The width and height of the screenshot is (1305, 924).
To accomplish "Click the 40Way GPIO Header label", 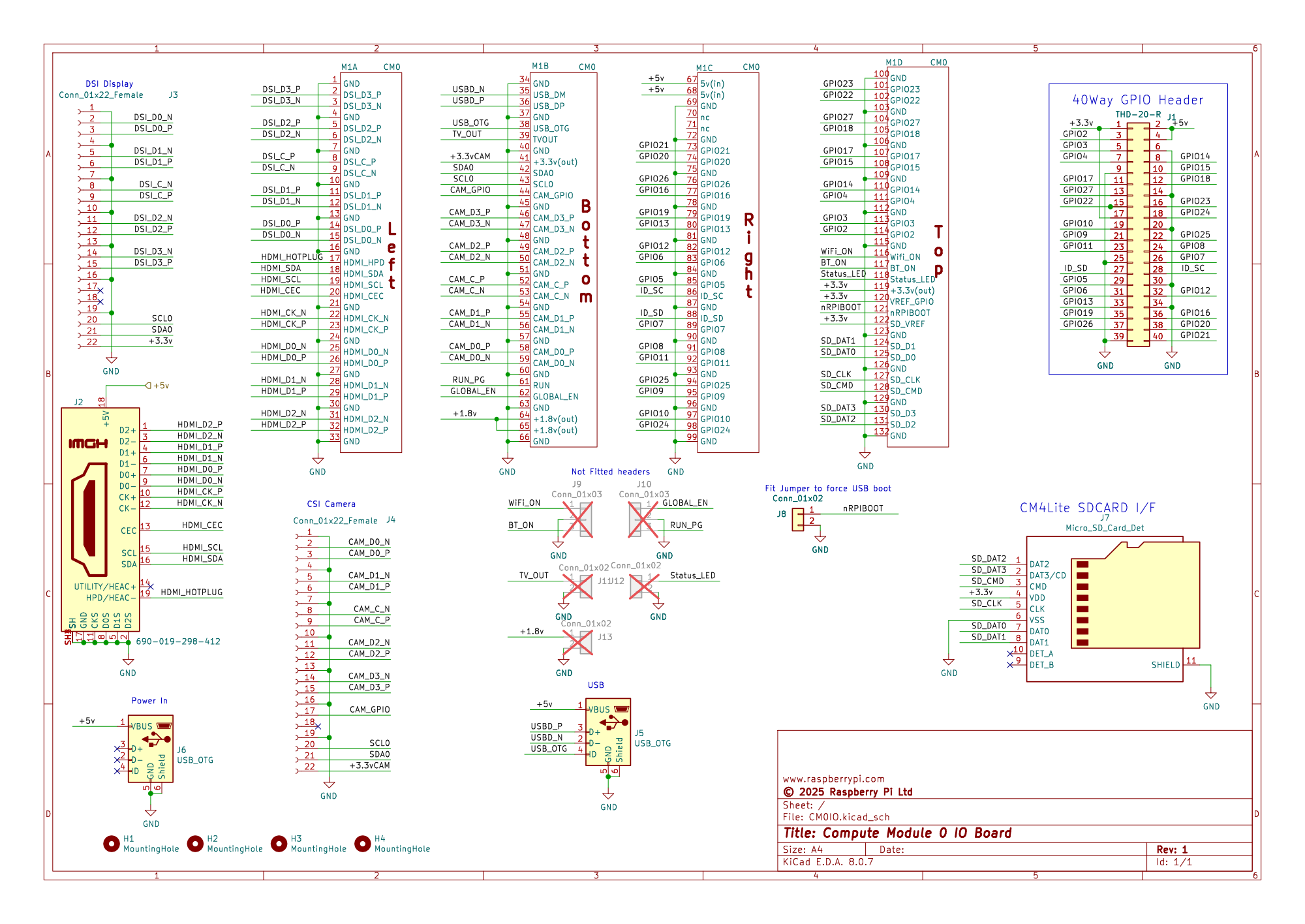I will pos(1137,100).
